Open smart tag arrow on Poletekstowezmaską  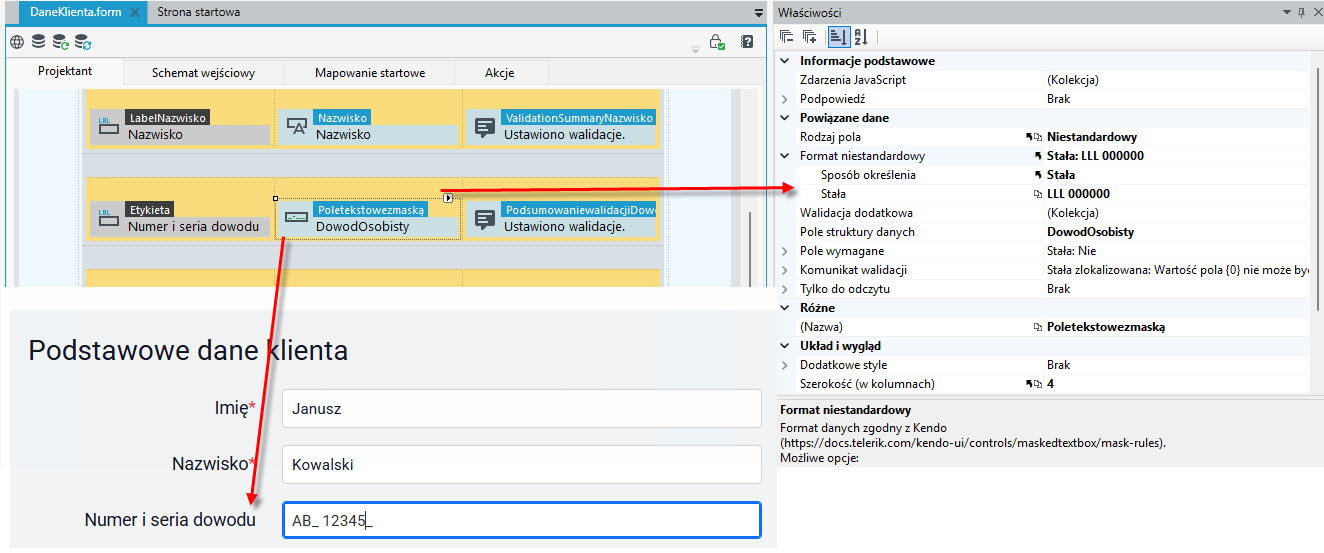click(448, 198)
